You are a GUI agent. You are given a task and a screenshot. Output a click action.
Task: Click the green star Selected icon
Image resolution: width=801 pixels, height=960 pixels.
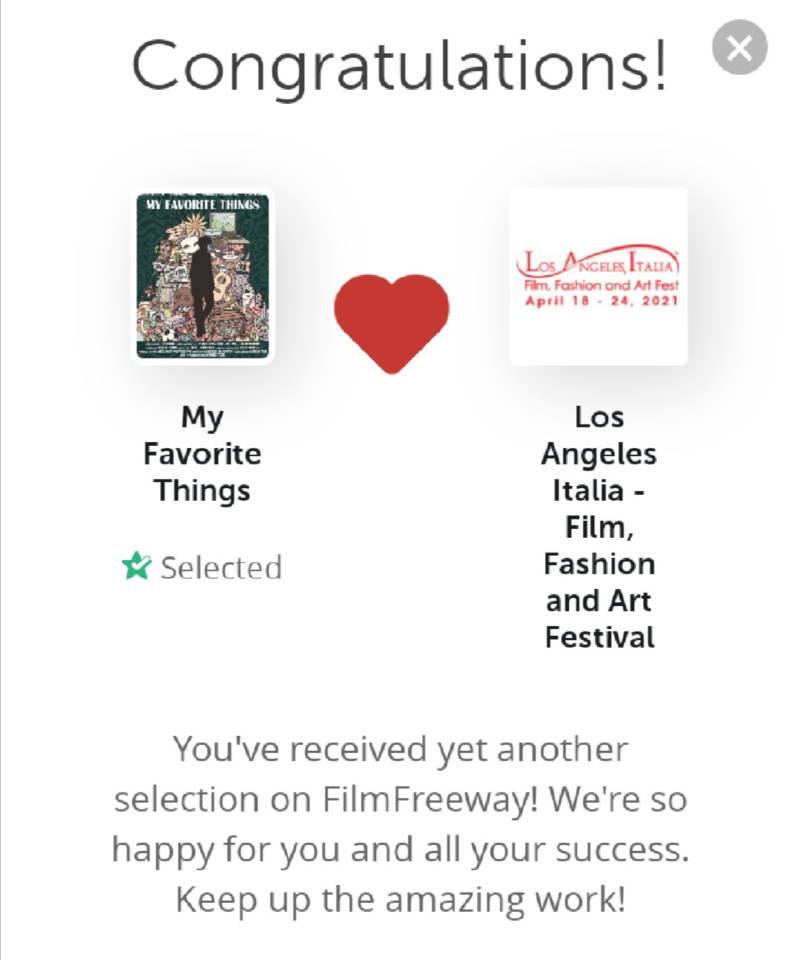(135, 568)
